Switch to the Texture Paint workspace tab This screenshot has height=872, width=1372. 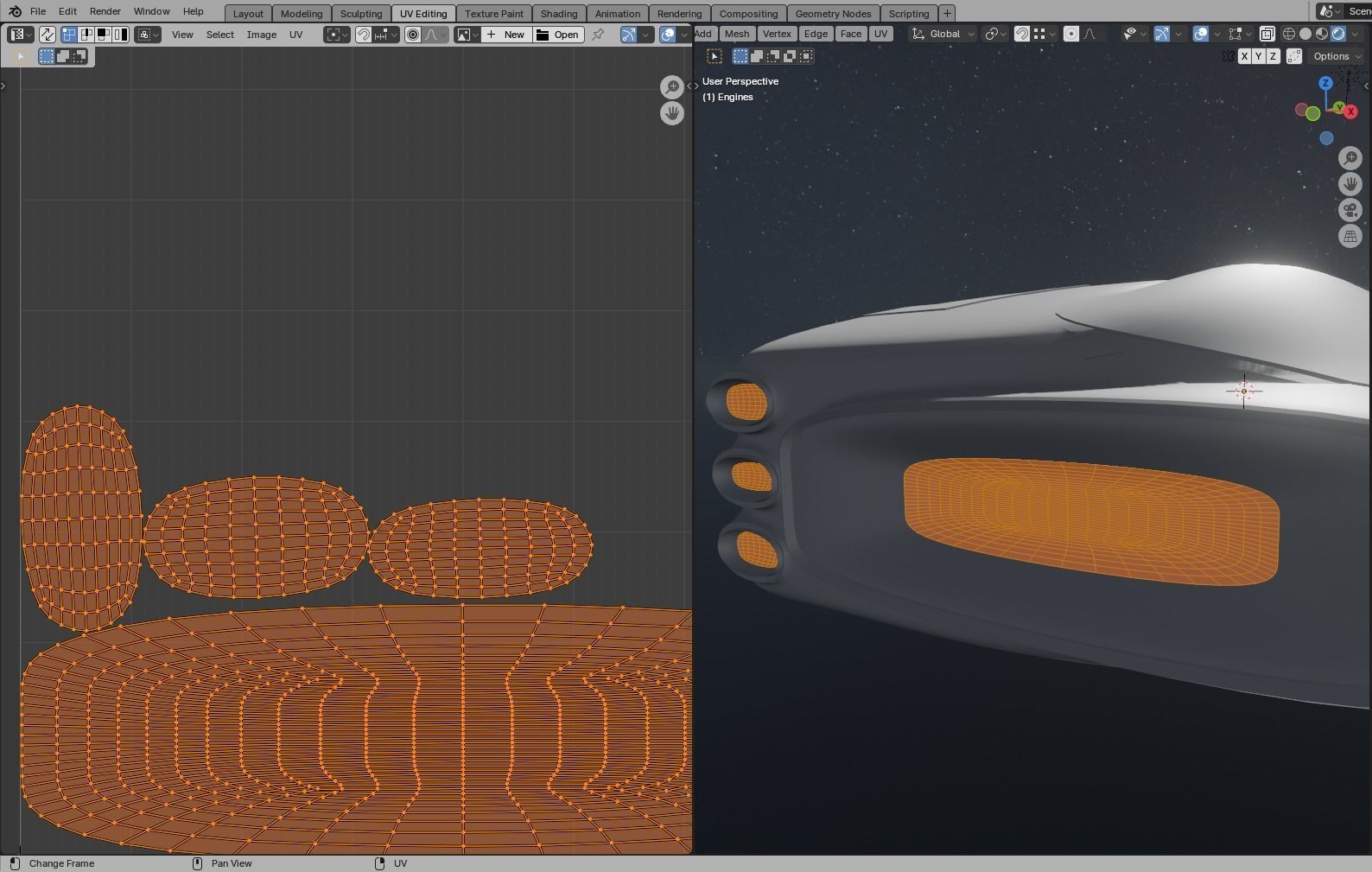pos(494,14)
